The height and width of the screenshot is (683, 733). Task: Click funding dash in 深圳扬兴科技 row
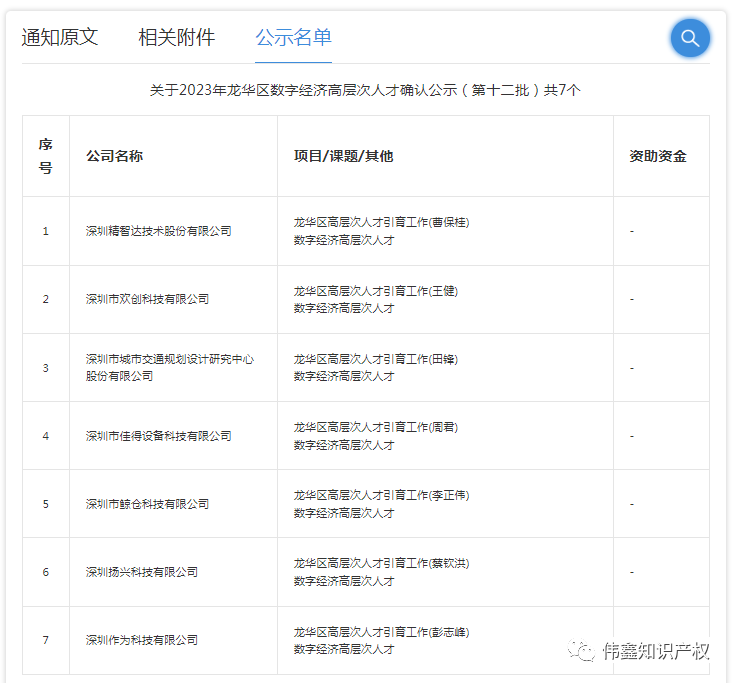[x=632, y=572]
